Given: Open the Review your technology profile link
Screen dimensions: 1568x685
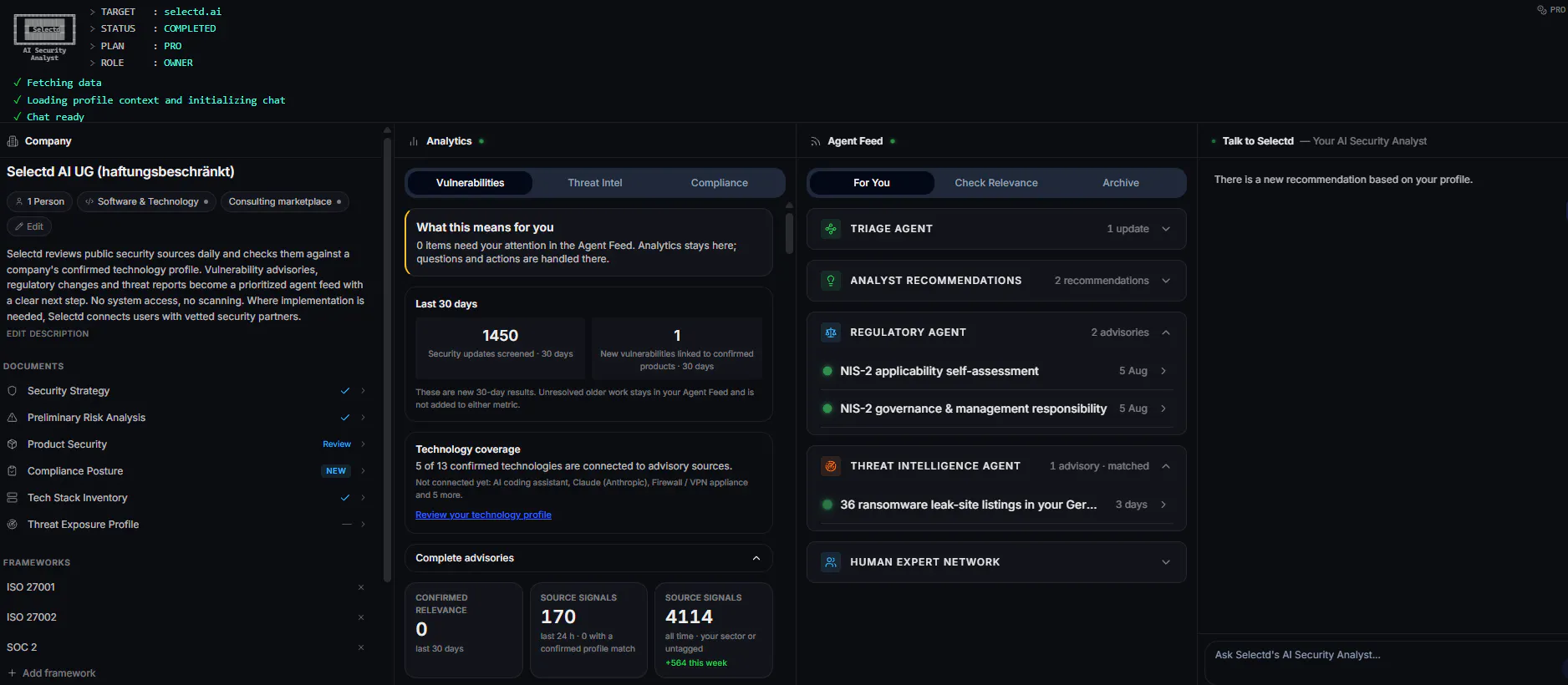Looking at the screenshot, I should (483, 515).
